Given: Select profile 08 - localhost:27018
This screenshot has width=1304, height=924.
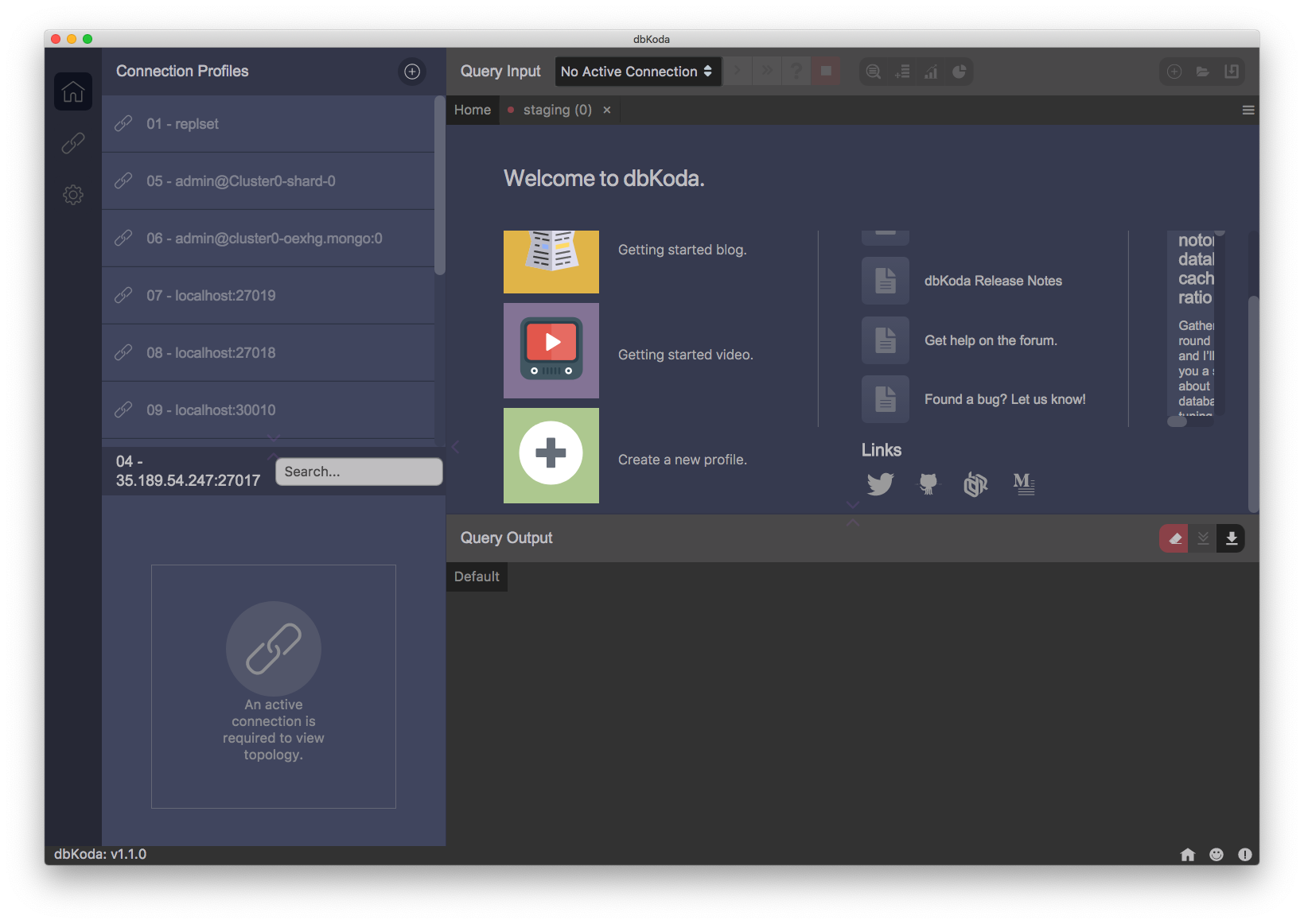Looking at the screenshot, I should pos(268,353).
